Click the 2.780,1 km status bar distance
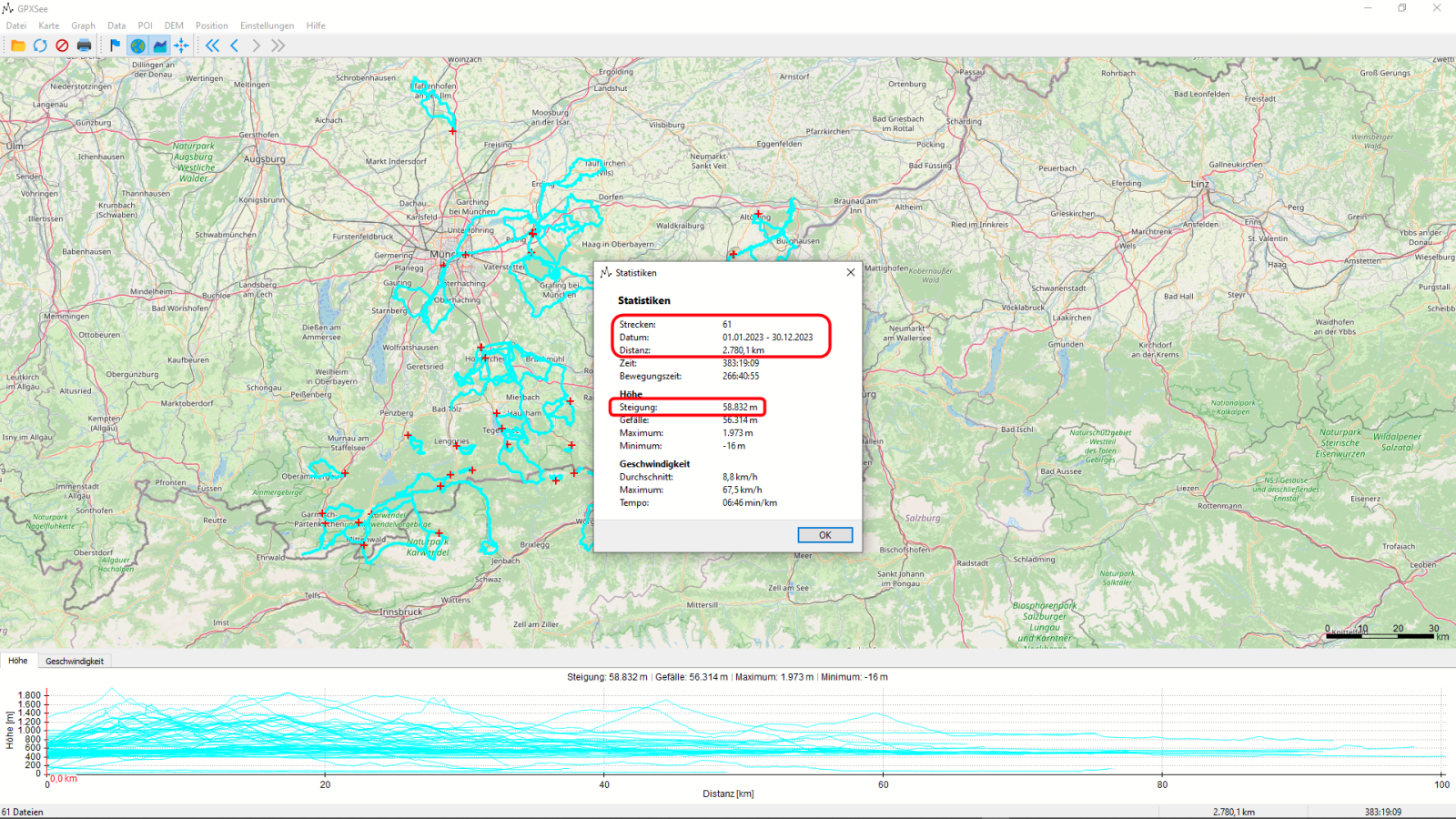Image resolution: width=1456 pixels, height=819 pixels. pyautogui.click(x=1234, y=812)
